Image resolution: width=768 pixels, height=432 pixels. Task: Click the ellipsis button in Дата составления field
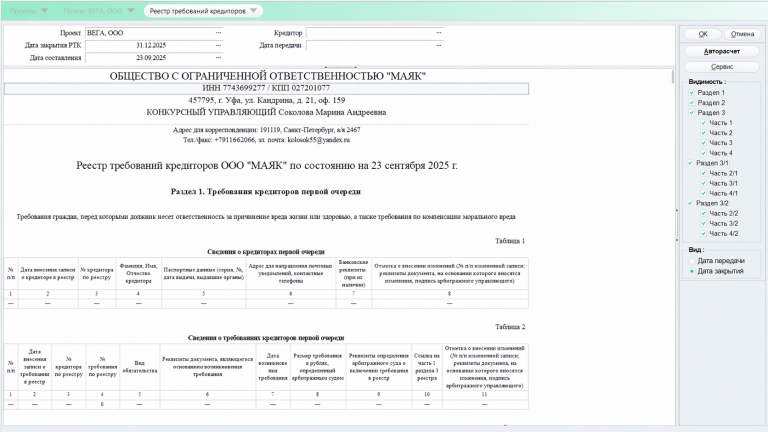[x=218, y=58]
